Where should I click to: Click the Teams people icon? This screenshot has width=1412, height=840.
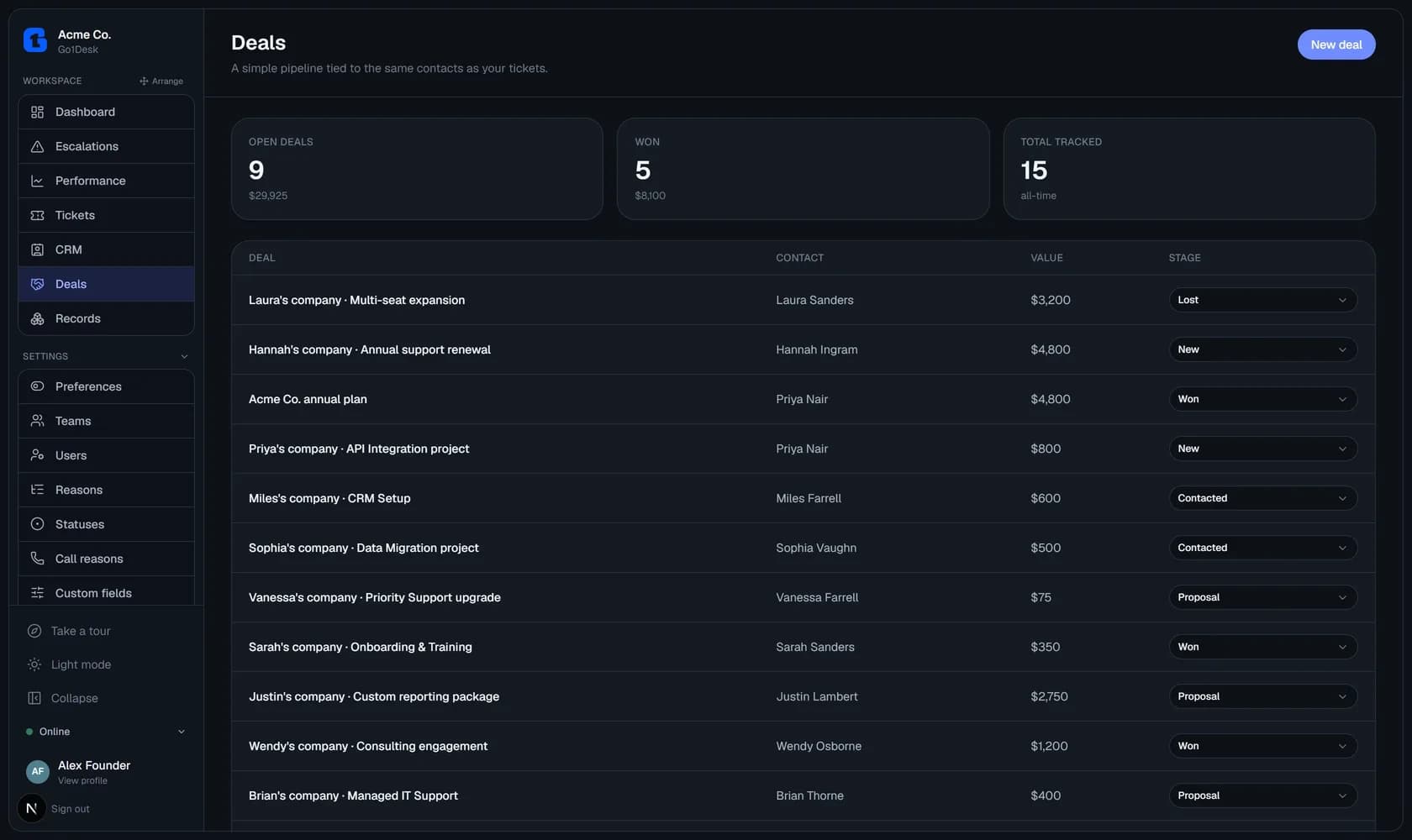coord(37,421)
